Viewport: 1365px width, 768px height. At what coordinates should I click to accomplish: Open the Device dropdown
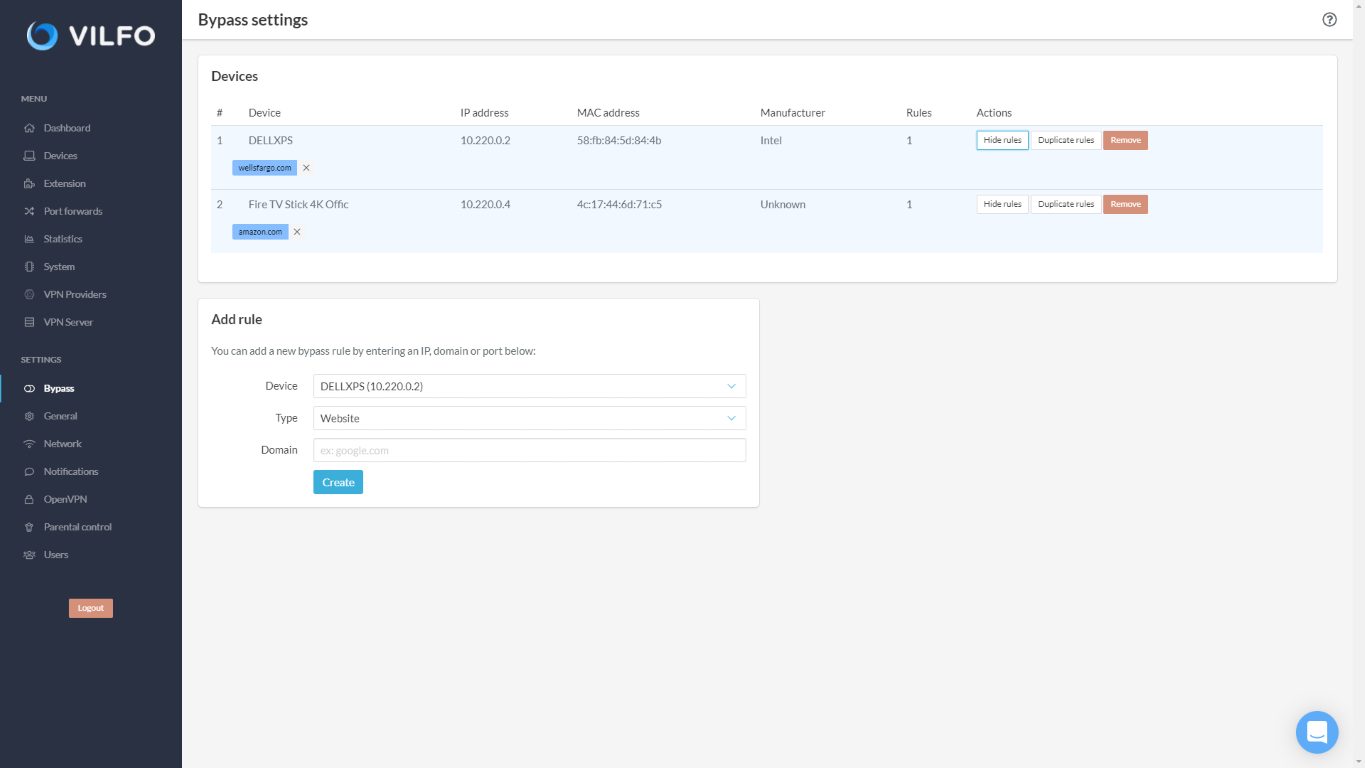(x=529, y=386)
